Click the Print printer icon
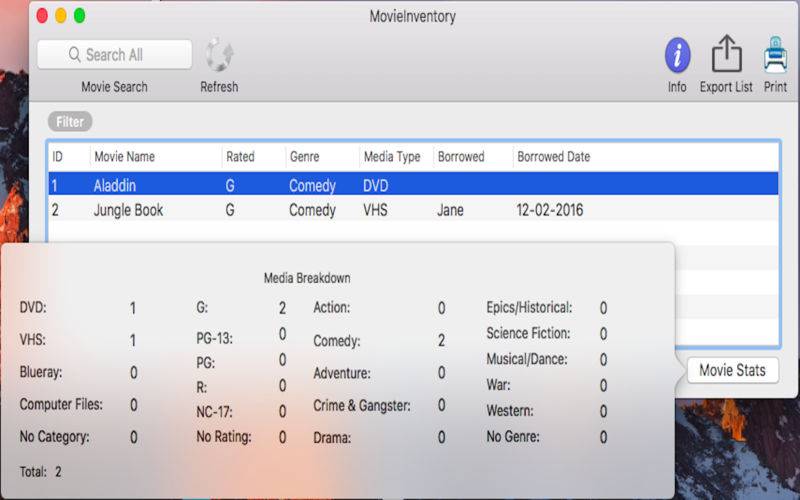 tap(776, 54)
